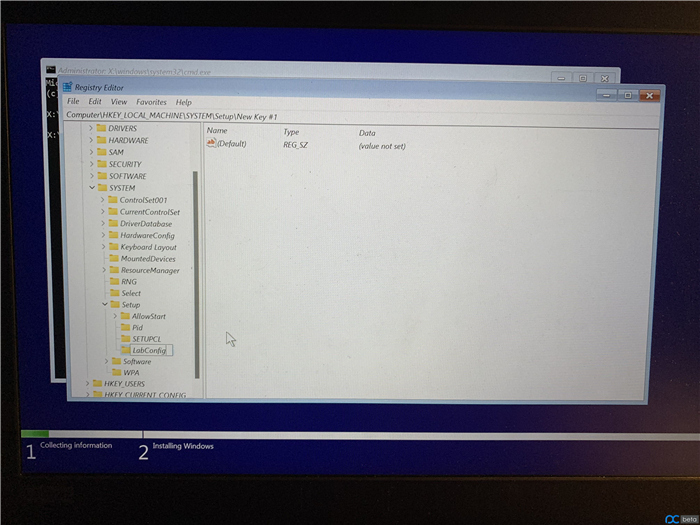This screenshot has width=700, height=525.
Task: Select the SYSTEM folder icon
Action: pos(102,188)
